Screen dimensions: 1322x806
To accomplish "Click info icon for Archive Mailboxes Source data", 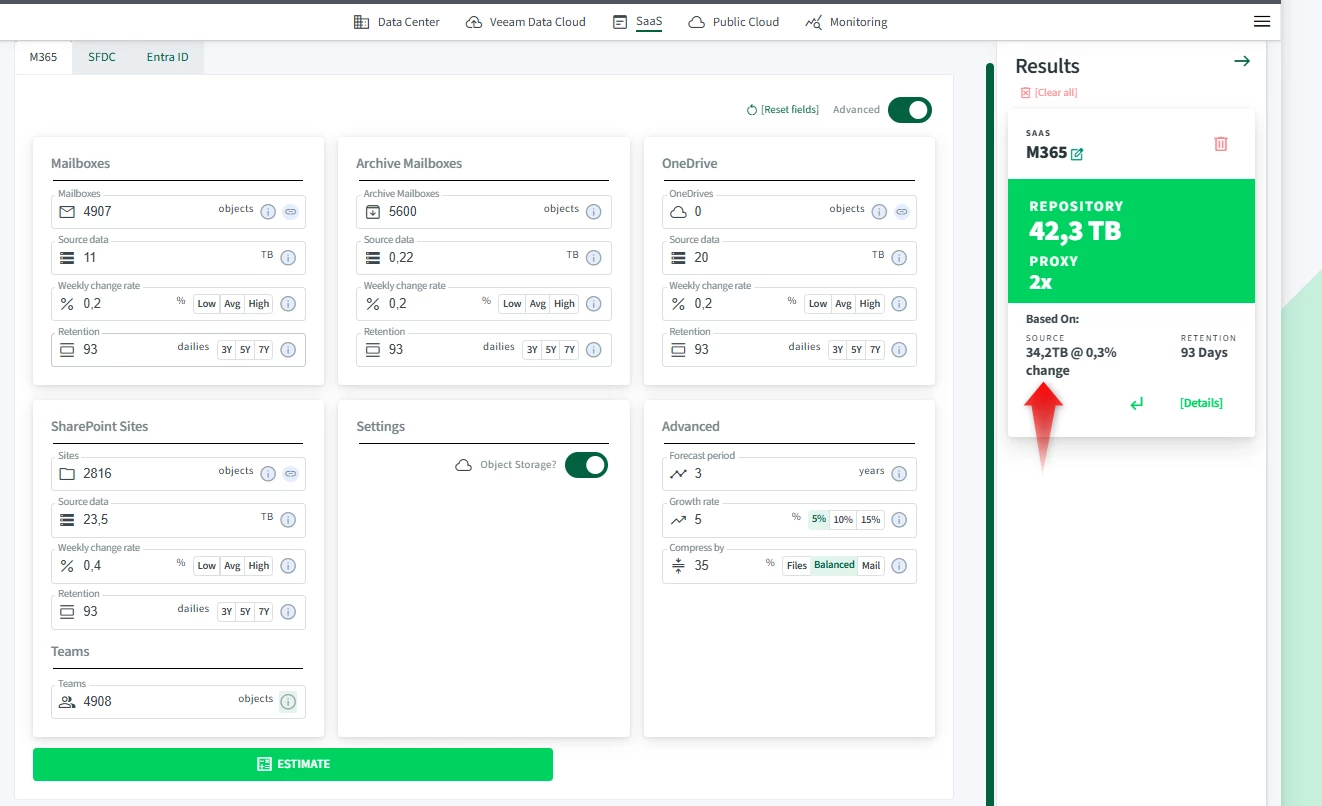I will 593,258.
